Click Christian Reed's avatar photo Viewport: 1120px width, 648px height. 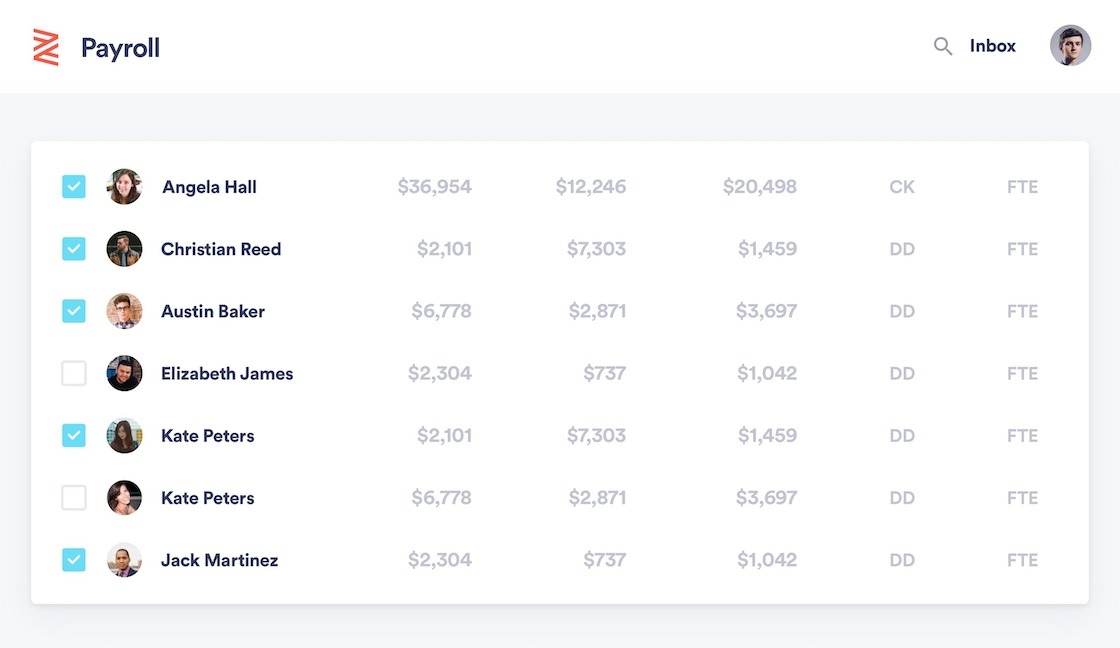(x=125, y=249)
